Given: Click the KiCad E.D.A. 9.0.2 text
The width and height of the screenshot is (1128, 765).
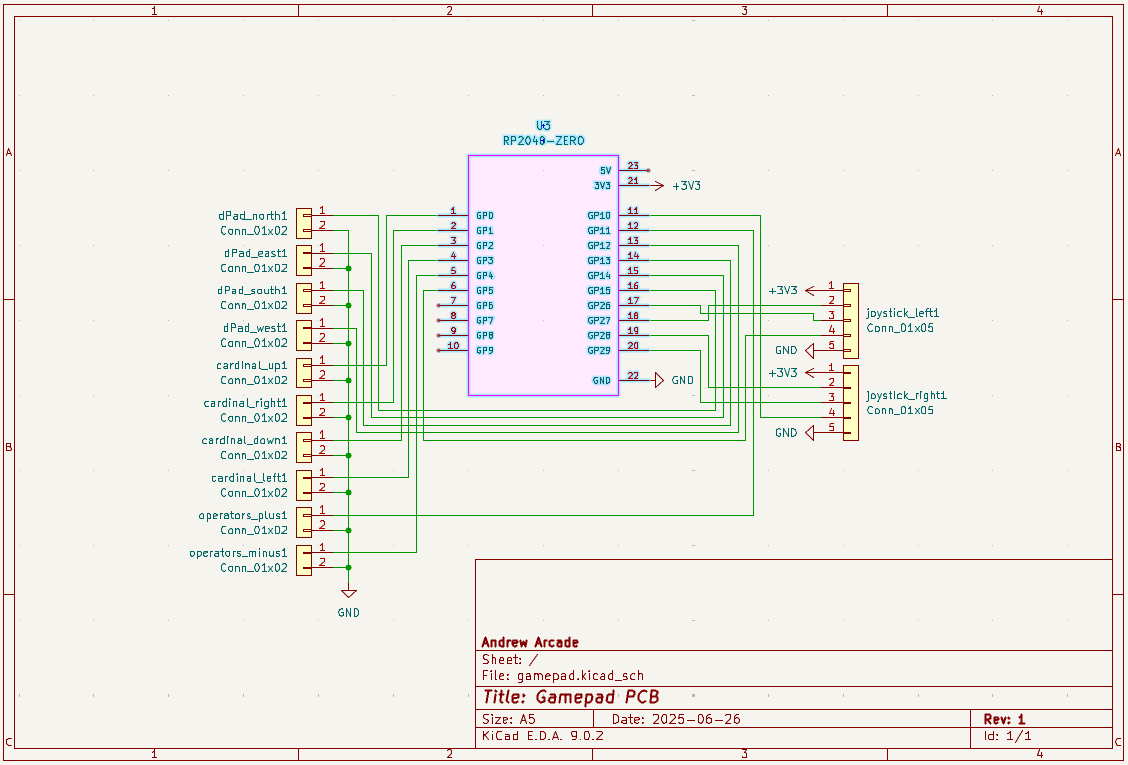Looking at the screenshot, I should pos(542,735).
